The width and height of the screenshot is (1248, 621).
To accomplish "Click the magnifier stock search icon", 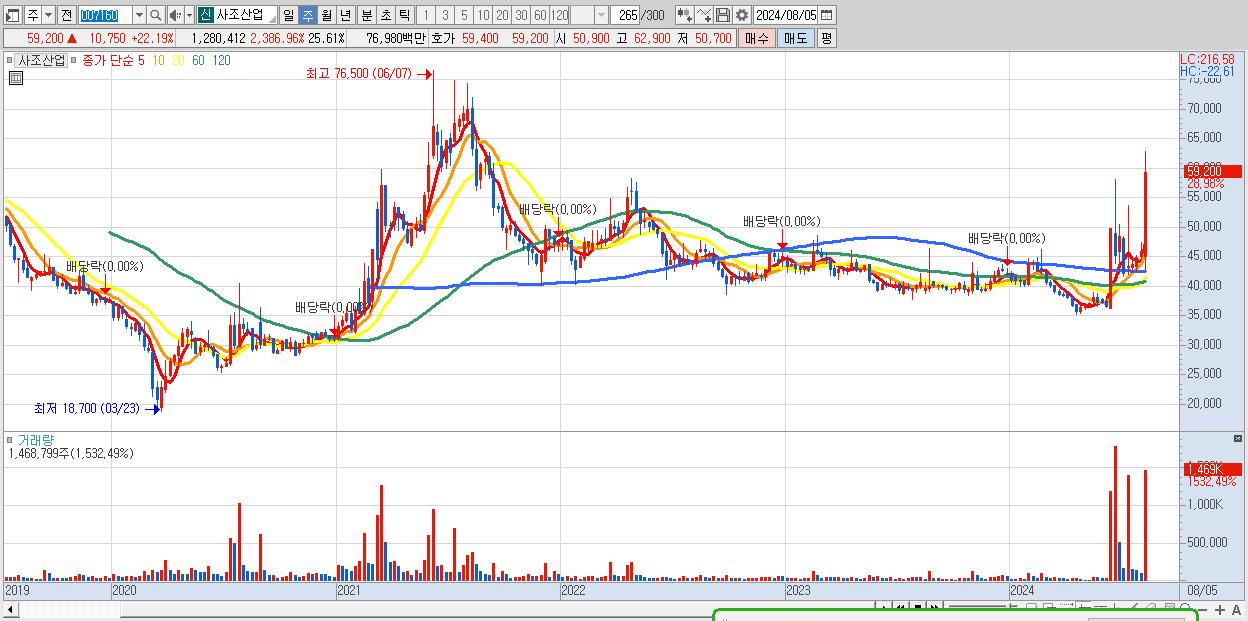I will [156, 15].
